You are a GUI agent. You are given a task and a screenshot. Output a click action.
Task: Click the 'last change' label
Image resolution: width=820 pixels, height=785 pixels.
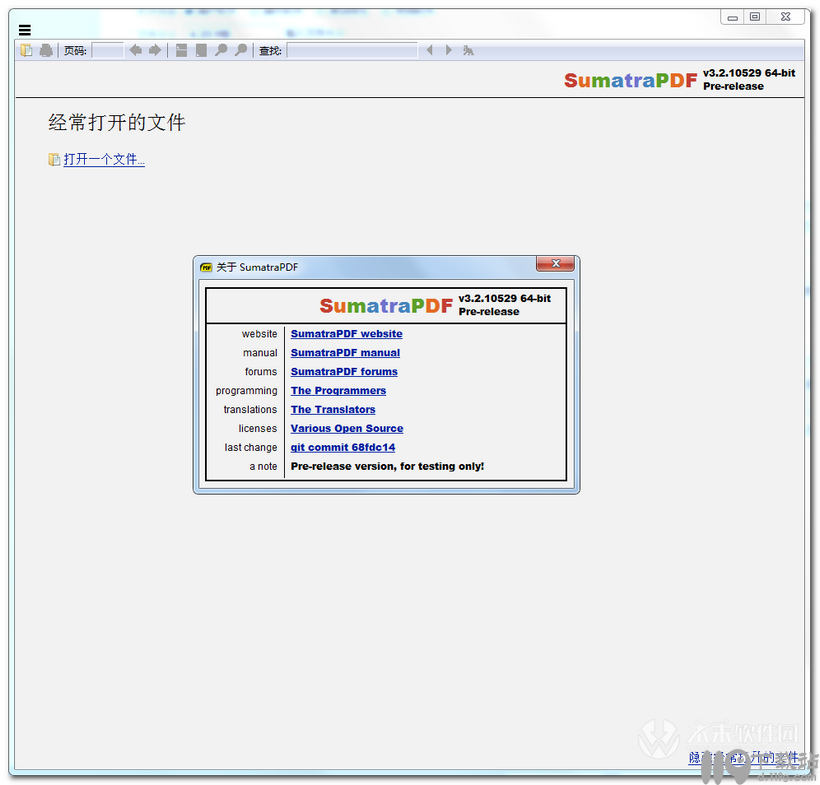251,447
